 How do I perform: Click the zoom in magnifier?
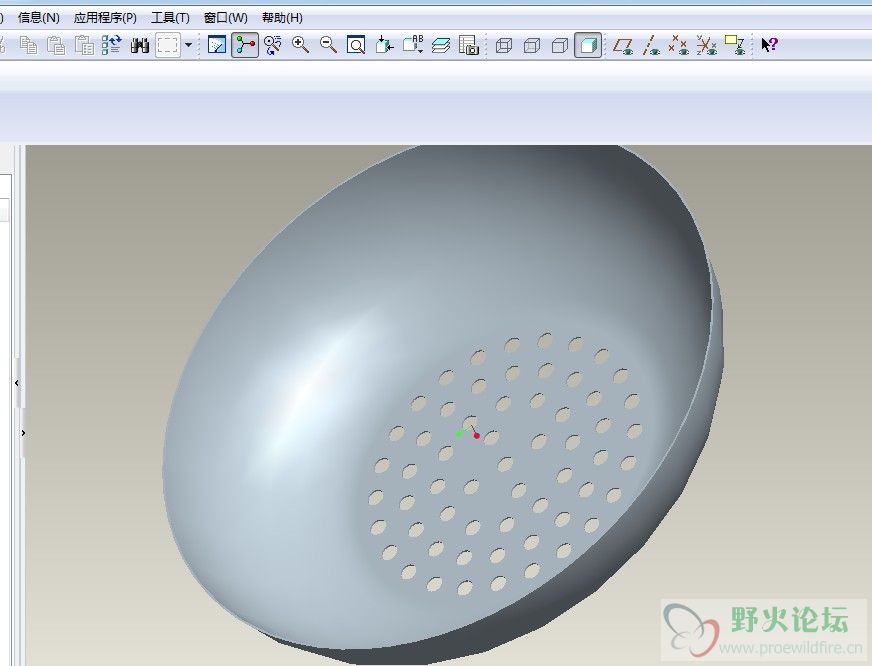(x=300, y=45)
